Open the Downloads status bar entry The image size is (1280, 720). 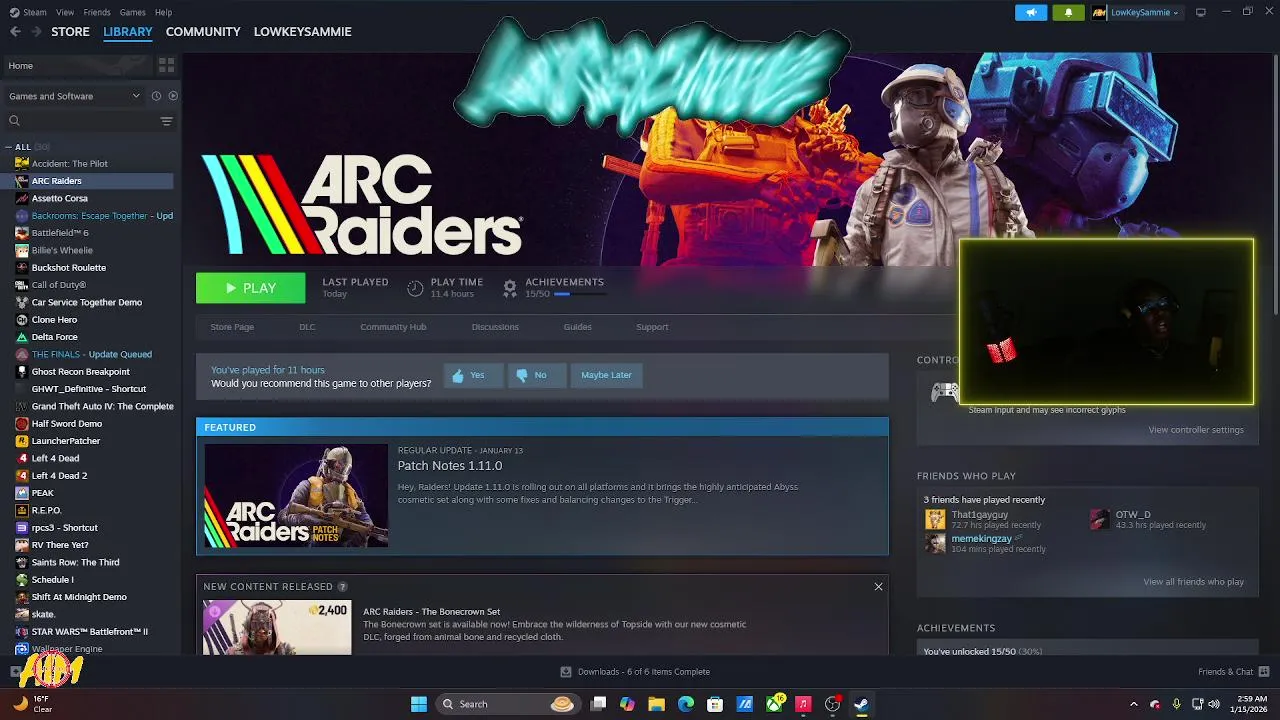pos(635,672)
